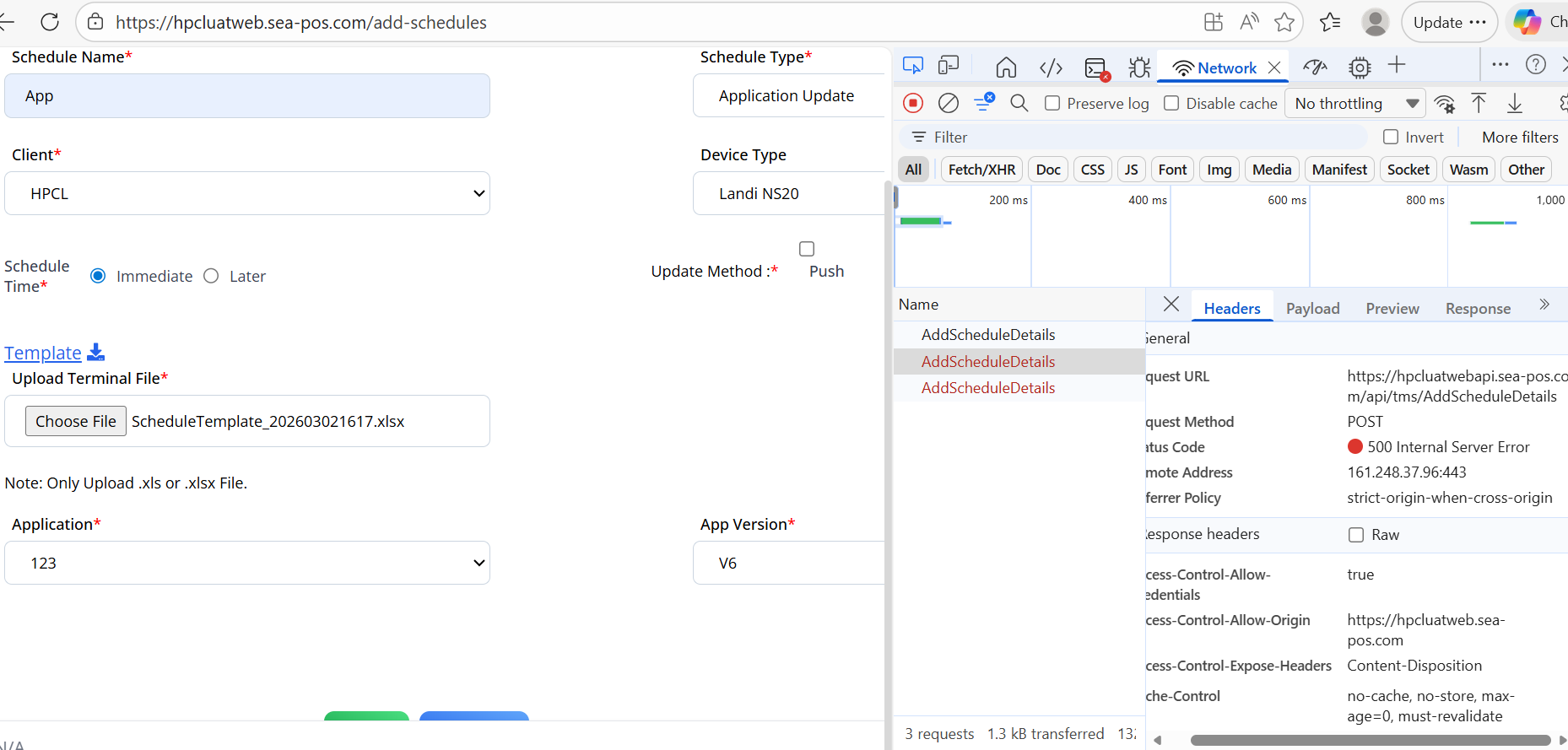Select the Later schedule time radio
Screen dimensions: 1568x750
[211, 276]
